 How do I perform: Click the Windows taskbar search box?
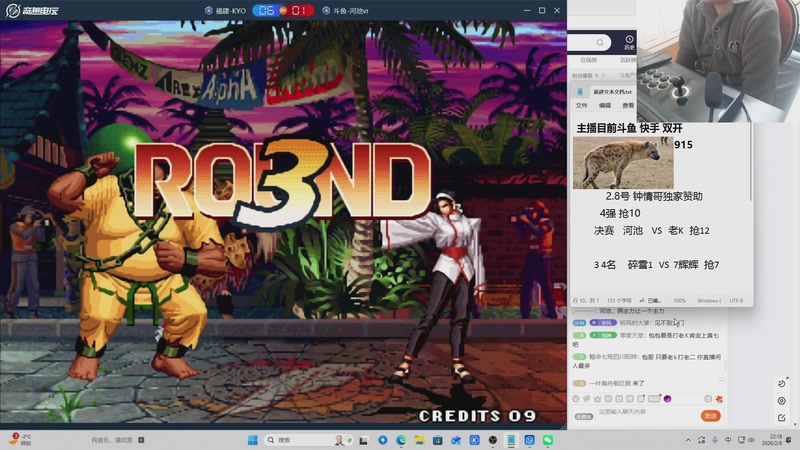click(x=309, y=440)
